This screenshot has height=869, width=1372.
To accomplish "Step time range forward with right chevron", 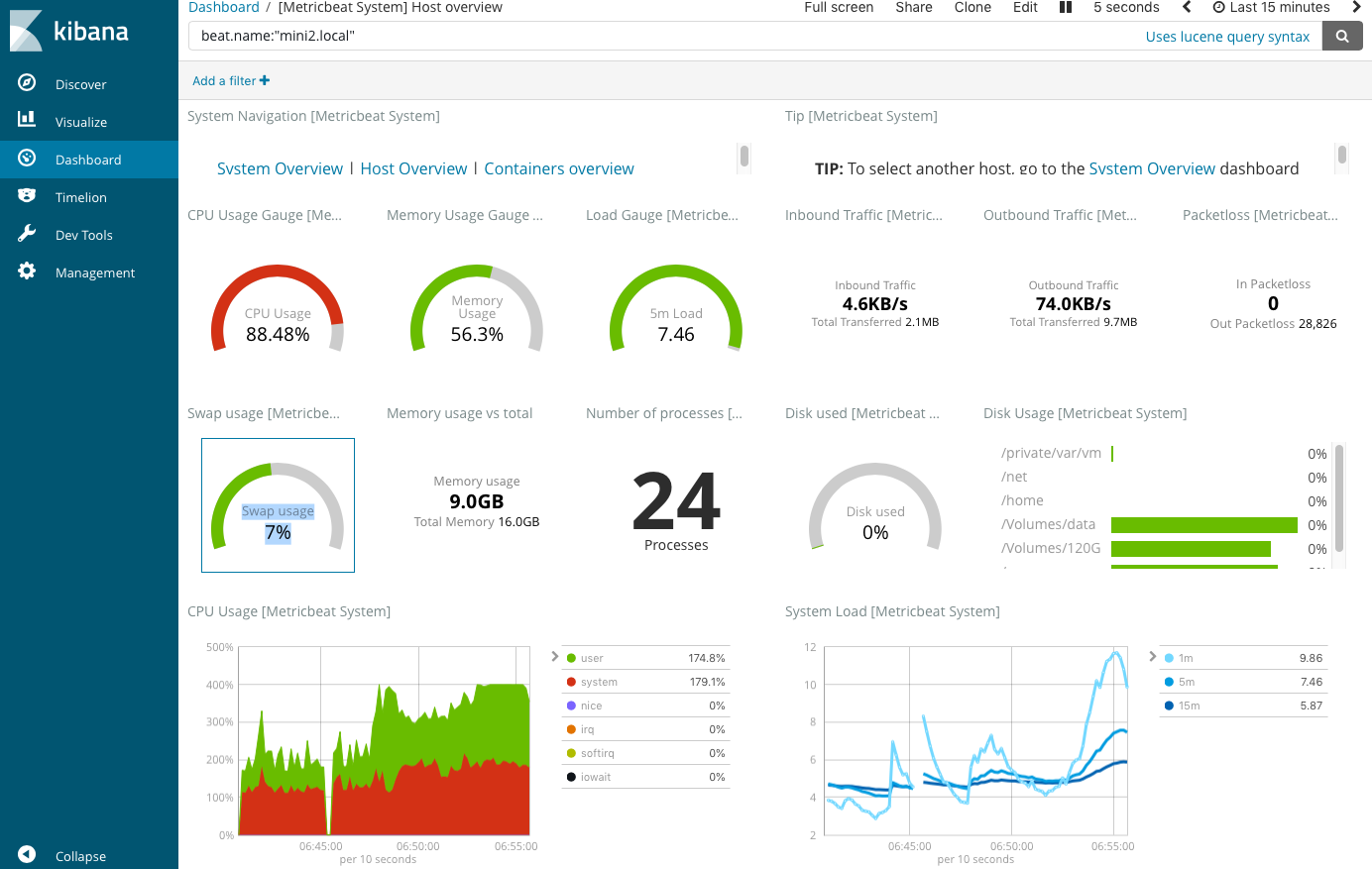I will pos(1356,7).
